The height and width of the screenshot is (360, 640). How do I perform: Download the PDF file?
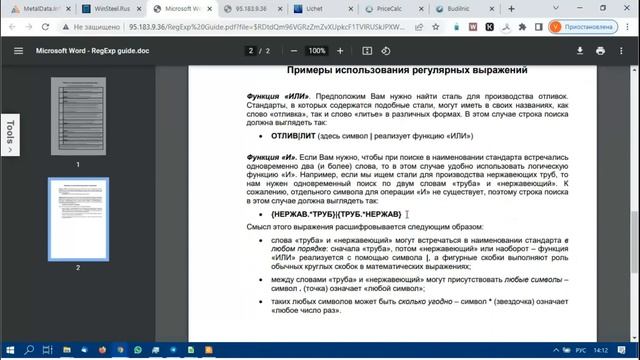[580, 51]
